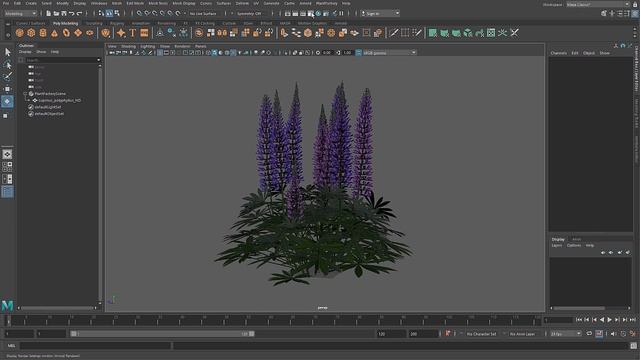This screenshot has height=360, width=640.
Task: Click the Redo arrow icon
Action: coord(79,13)
